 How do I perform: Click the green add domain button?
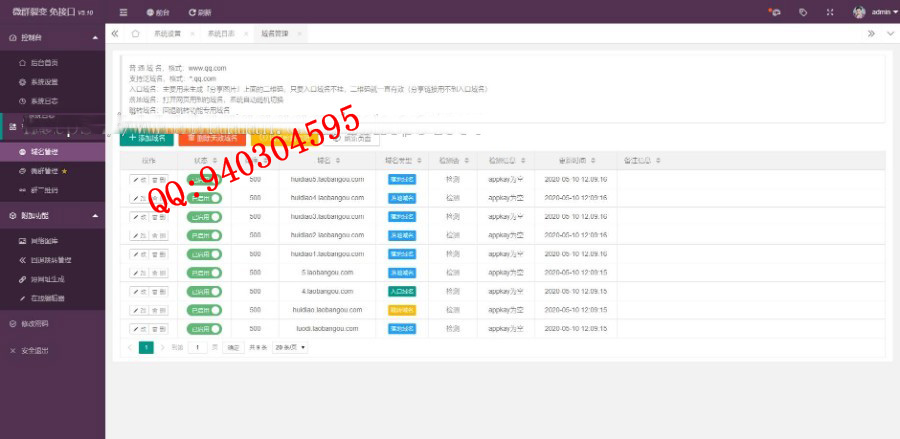click(x=146, y=138)
